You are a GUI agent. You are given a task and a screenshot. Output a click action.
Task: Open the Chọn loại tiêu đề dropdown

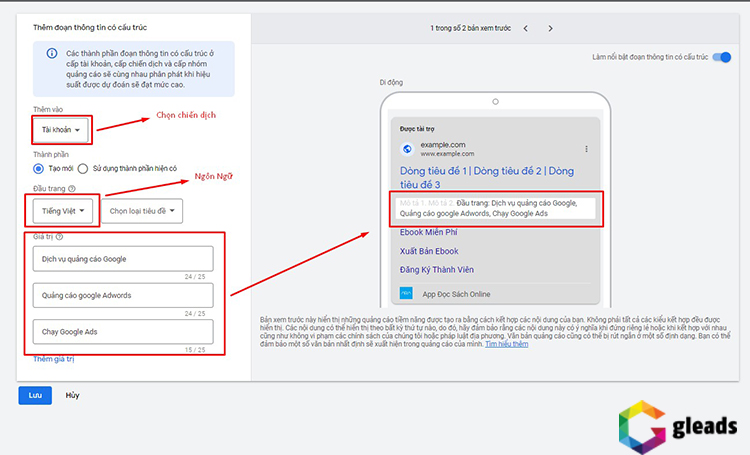(x=142, y=211)
